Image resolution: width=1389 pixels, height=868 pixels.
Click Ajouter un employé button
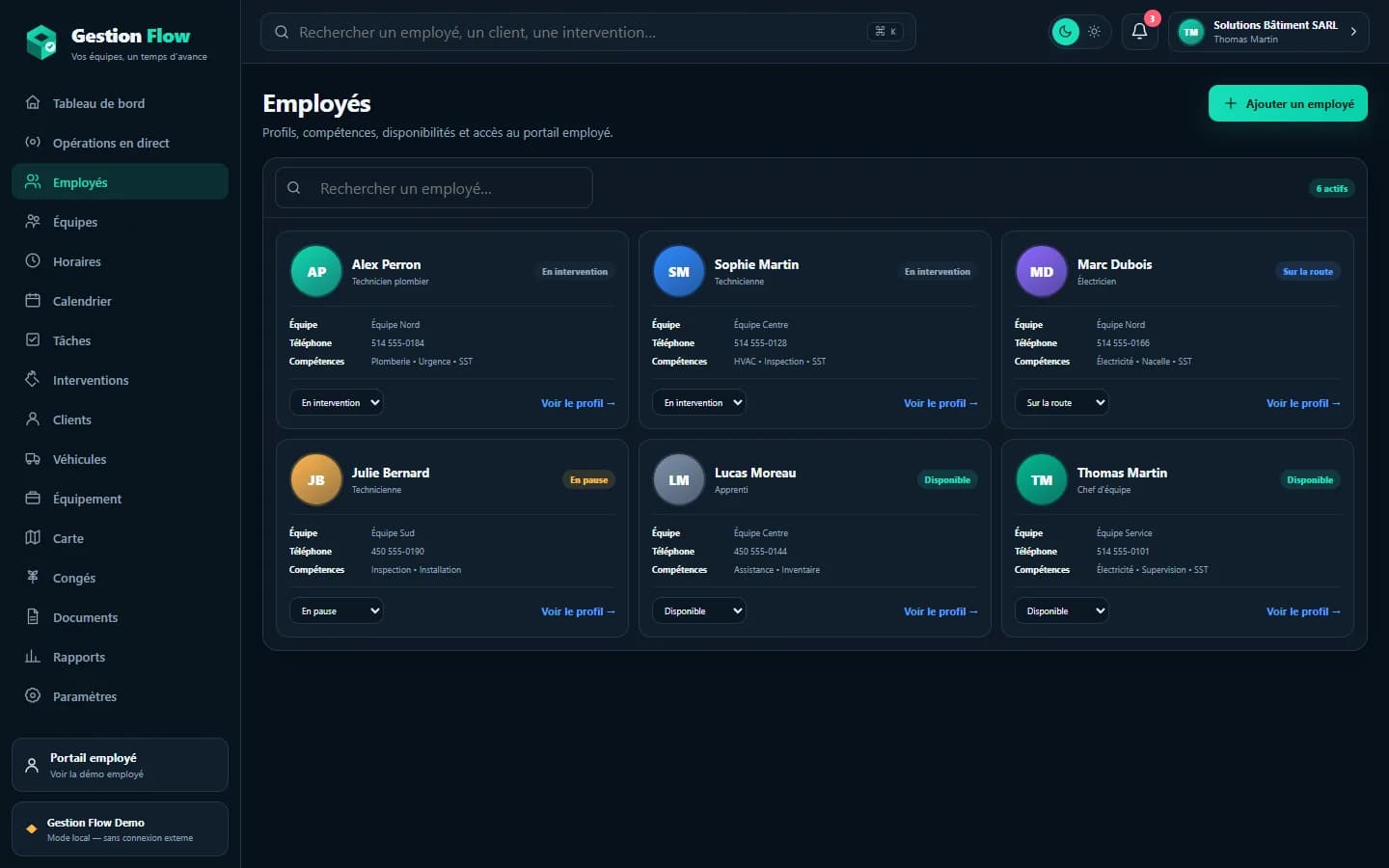tap(1288, 103)
